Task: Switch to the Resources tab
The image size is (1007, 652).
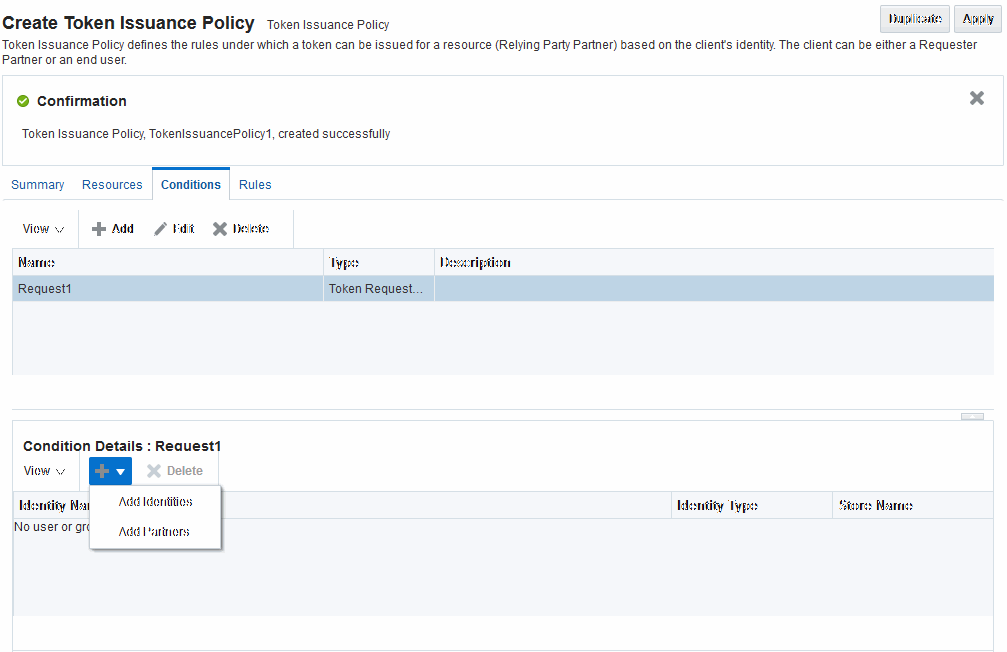Action: [x=112, y=184]
